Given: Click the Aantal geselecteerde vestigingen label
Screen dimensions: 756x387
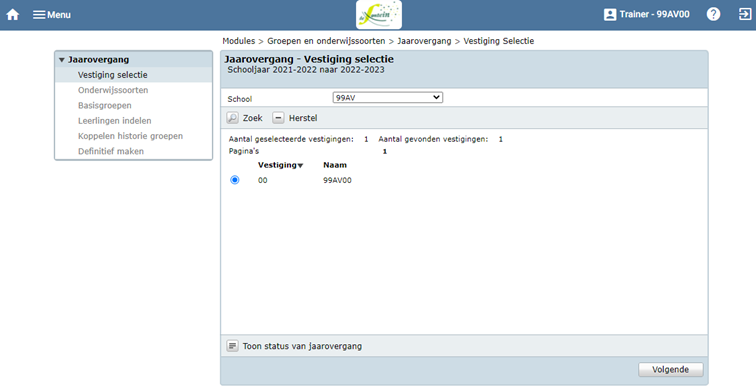Looking at the screenshot, I should pyautogui.click(x=291, y=139).
